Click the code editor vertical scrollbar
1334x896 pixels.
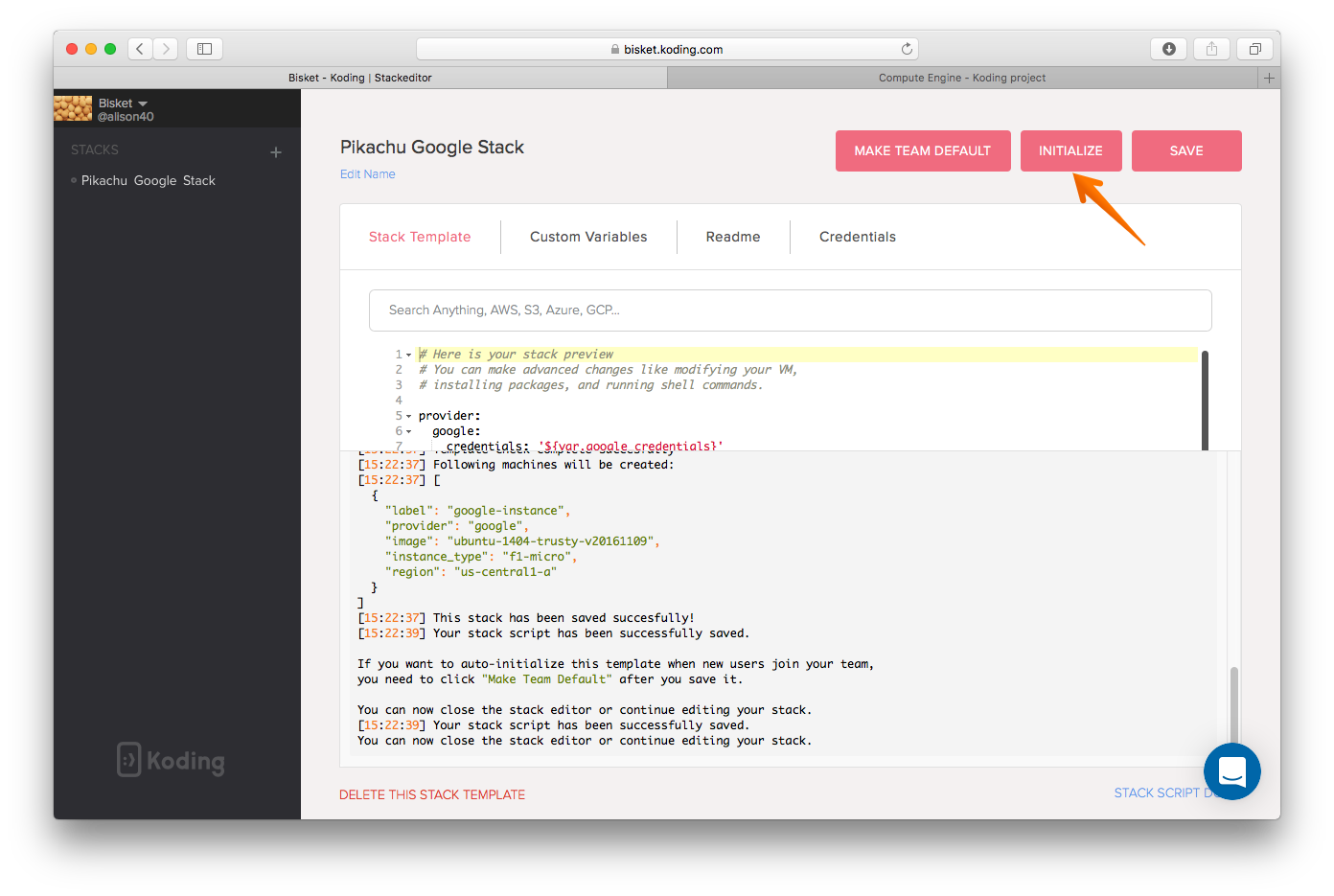tap(1205, 400)
